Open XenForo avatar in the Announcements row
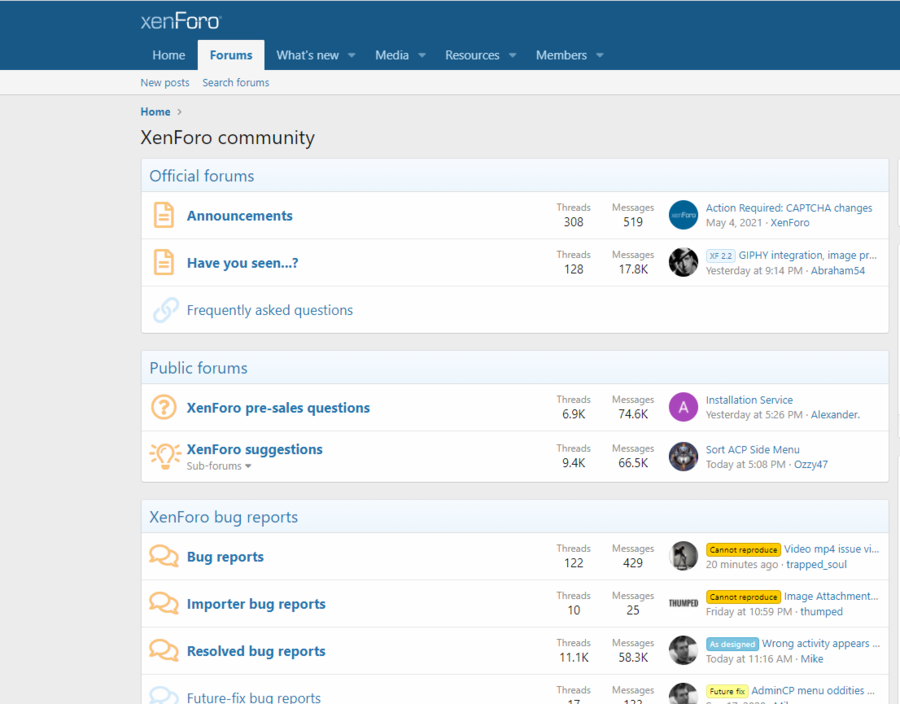This screenshot has width=900, height=704. click(x=683, y=215)
